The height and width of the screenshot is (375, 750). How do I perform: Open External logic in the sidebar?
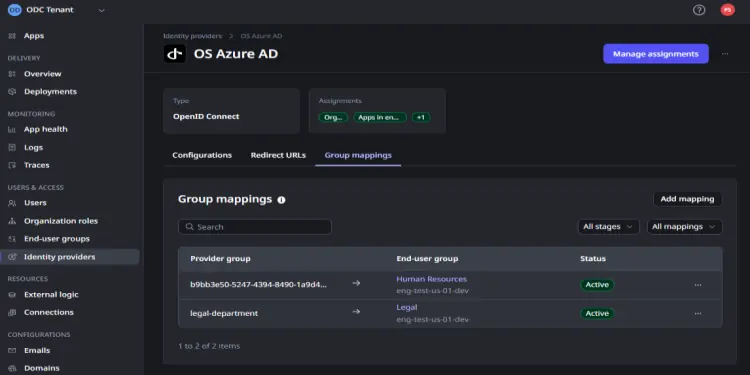coord(51,295)
